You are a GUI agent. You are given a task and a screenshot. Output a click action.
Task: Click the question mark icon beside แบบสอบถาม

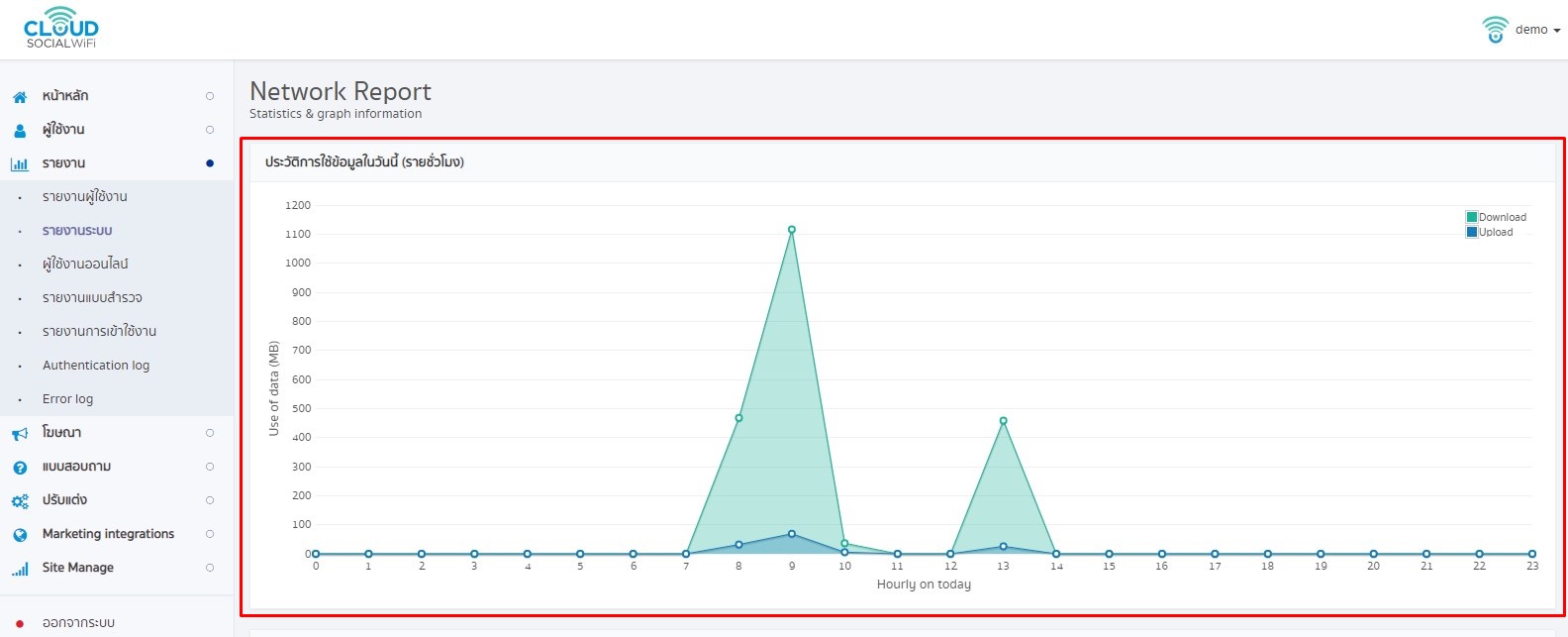coord(20,468)
